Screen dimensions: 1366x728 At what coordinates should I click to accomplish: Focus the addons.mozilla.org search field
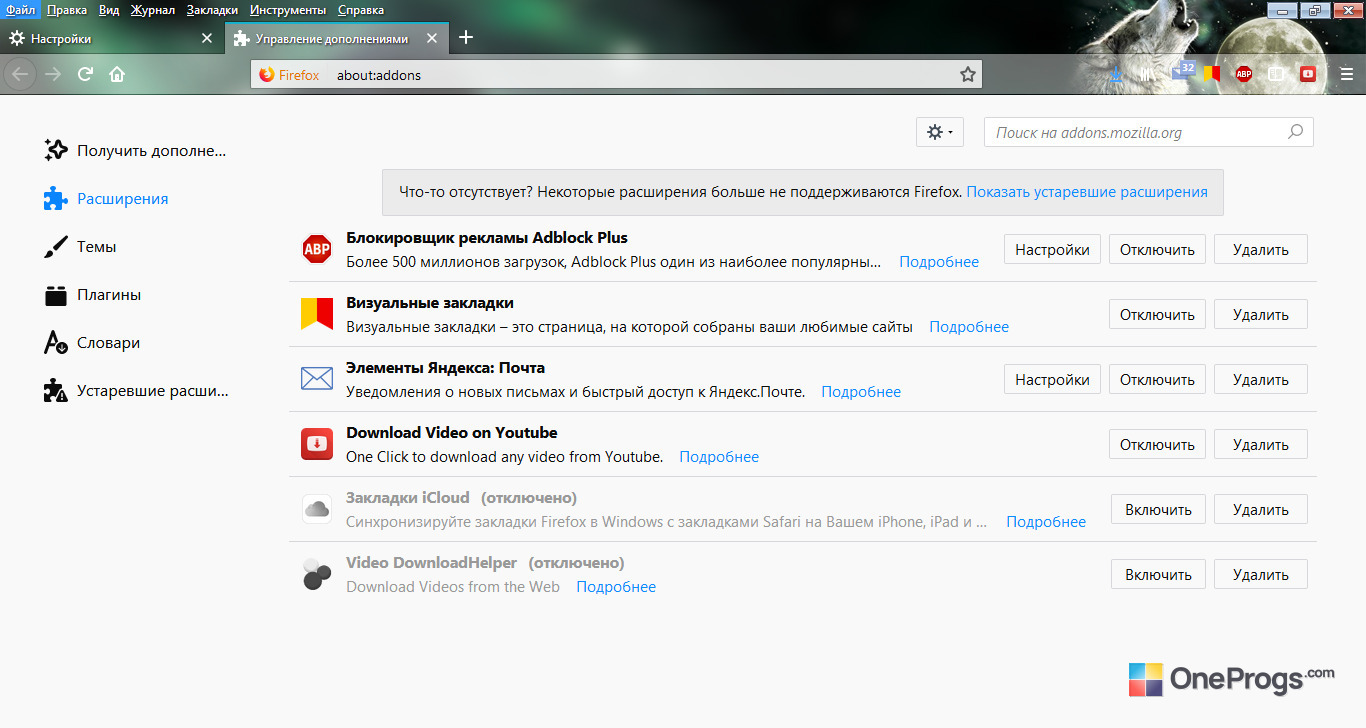coord(1149,132)
